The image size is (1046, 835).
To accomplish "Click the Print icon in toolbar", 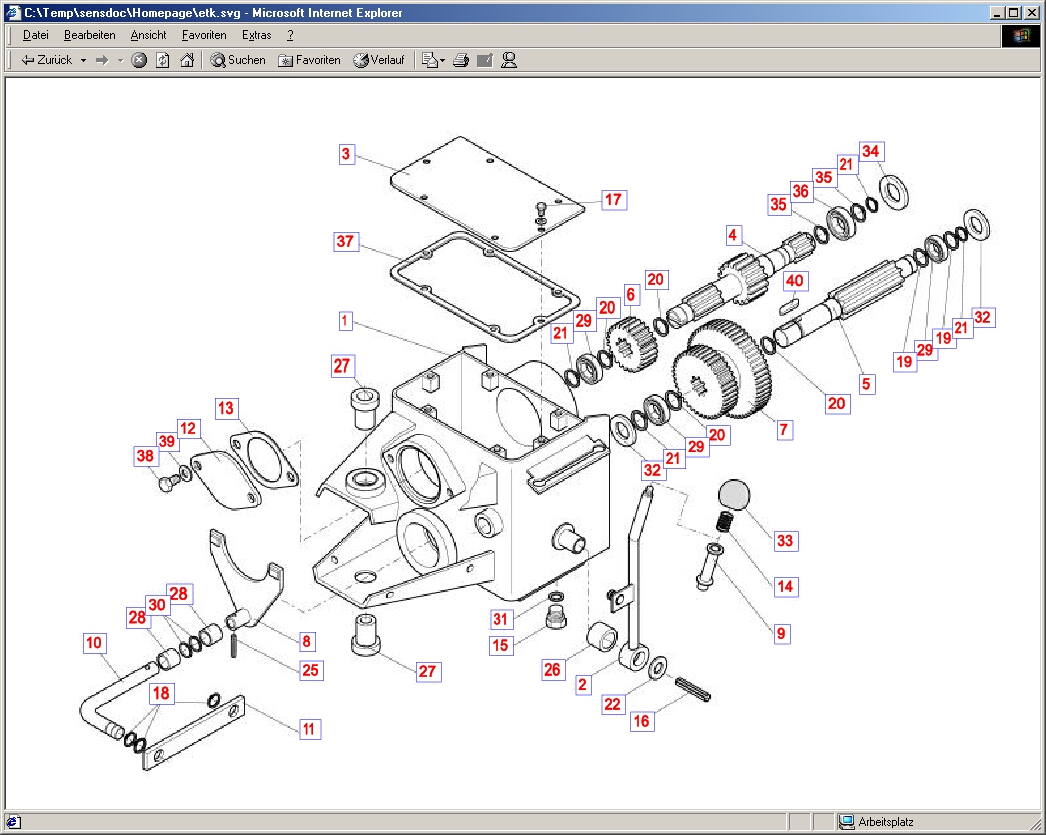I will pos(461,60).
